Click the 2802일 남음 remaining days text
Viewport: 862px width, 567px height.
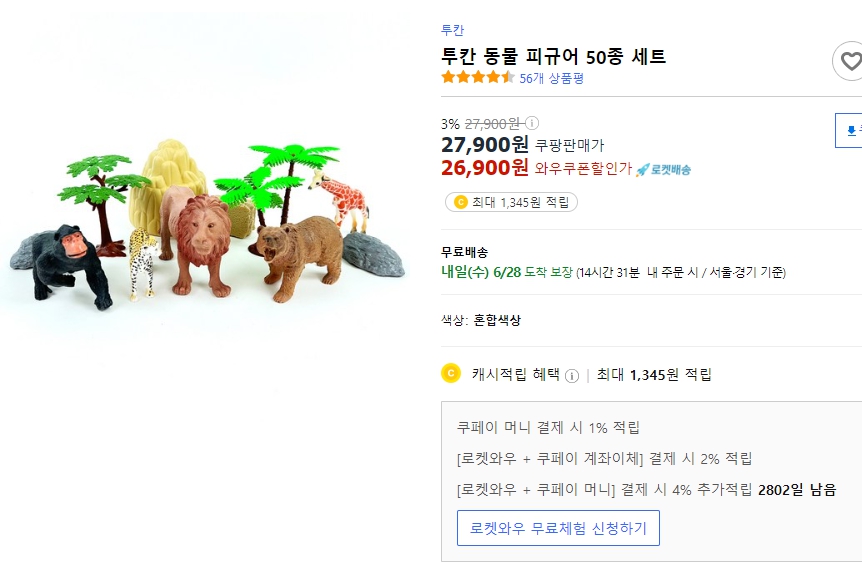797,490
